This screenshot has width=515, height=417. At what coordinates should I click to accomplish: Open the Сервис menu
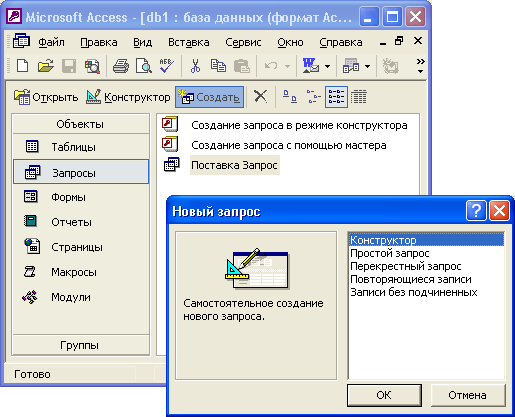[243, 42]
